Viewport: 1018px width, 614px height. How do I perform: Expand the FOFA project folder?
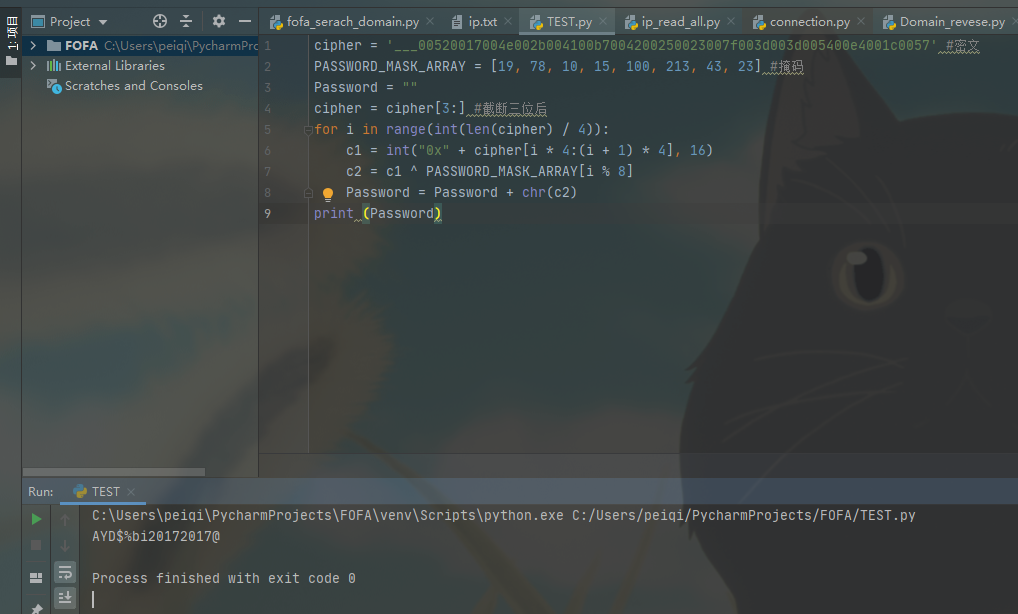(x=33, y=46)
